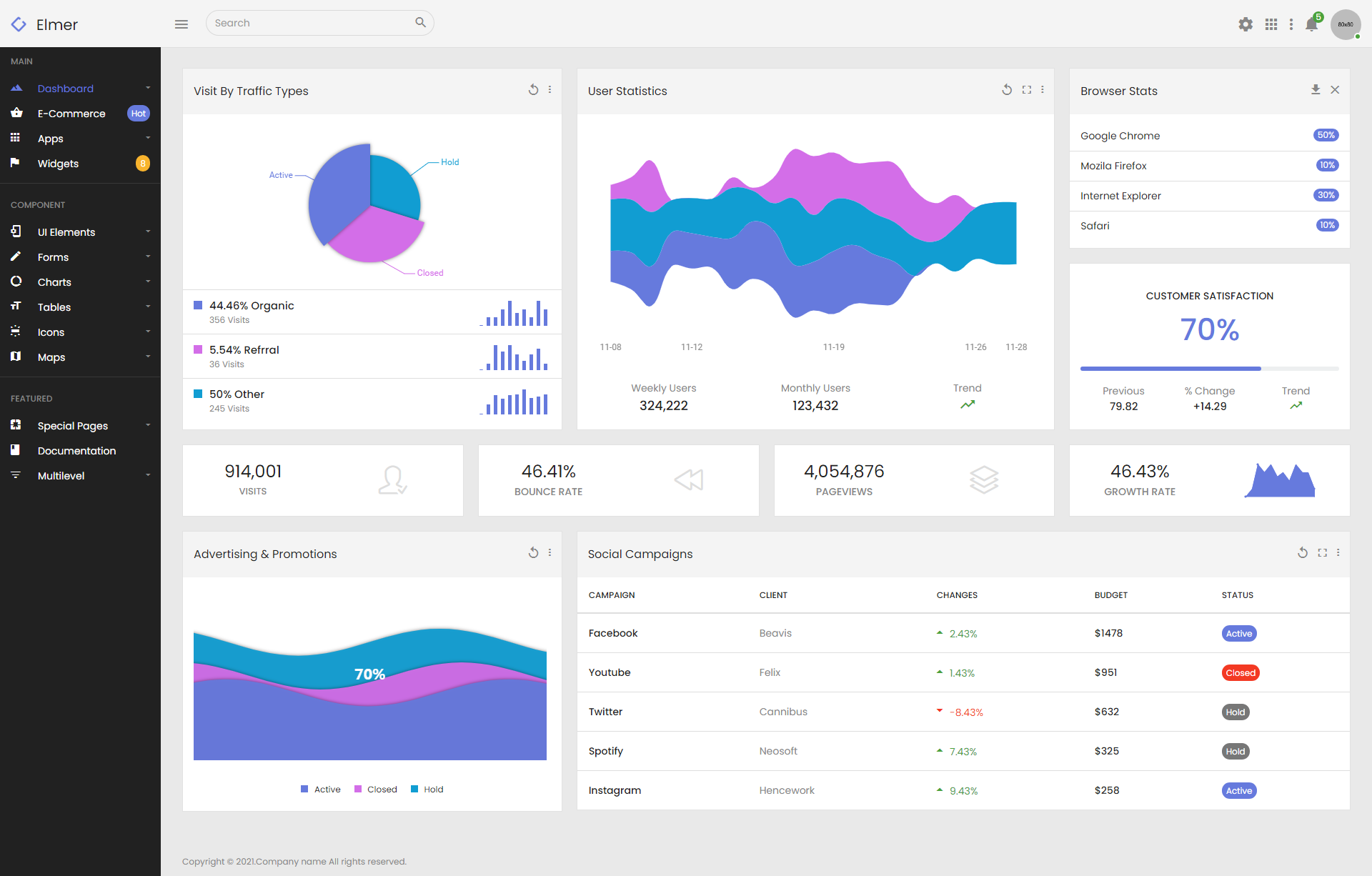Screen dimensions: 1372x876
Task: Click the hamburger menu icon
Action: tap(182, 24)
